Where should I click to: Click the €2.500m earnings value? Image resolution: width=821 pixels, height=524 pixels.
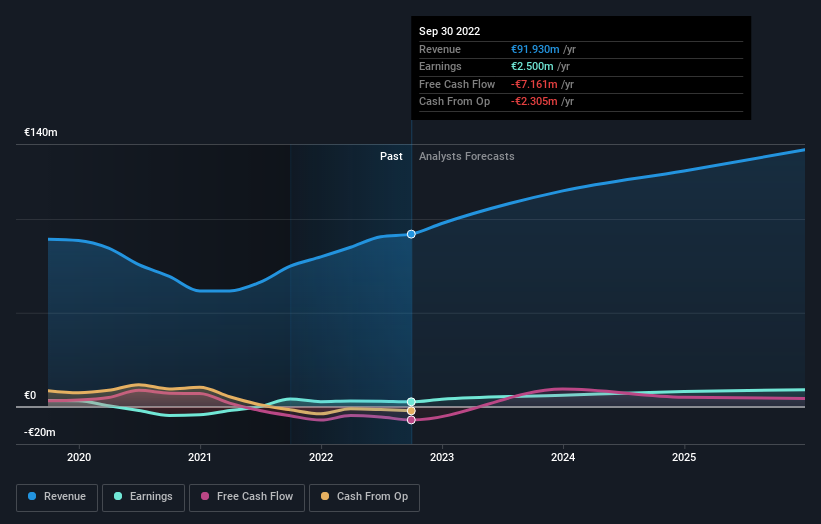click(x=532, y=66)
